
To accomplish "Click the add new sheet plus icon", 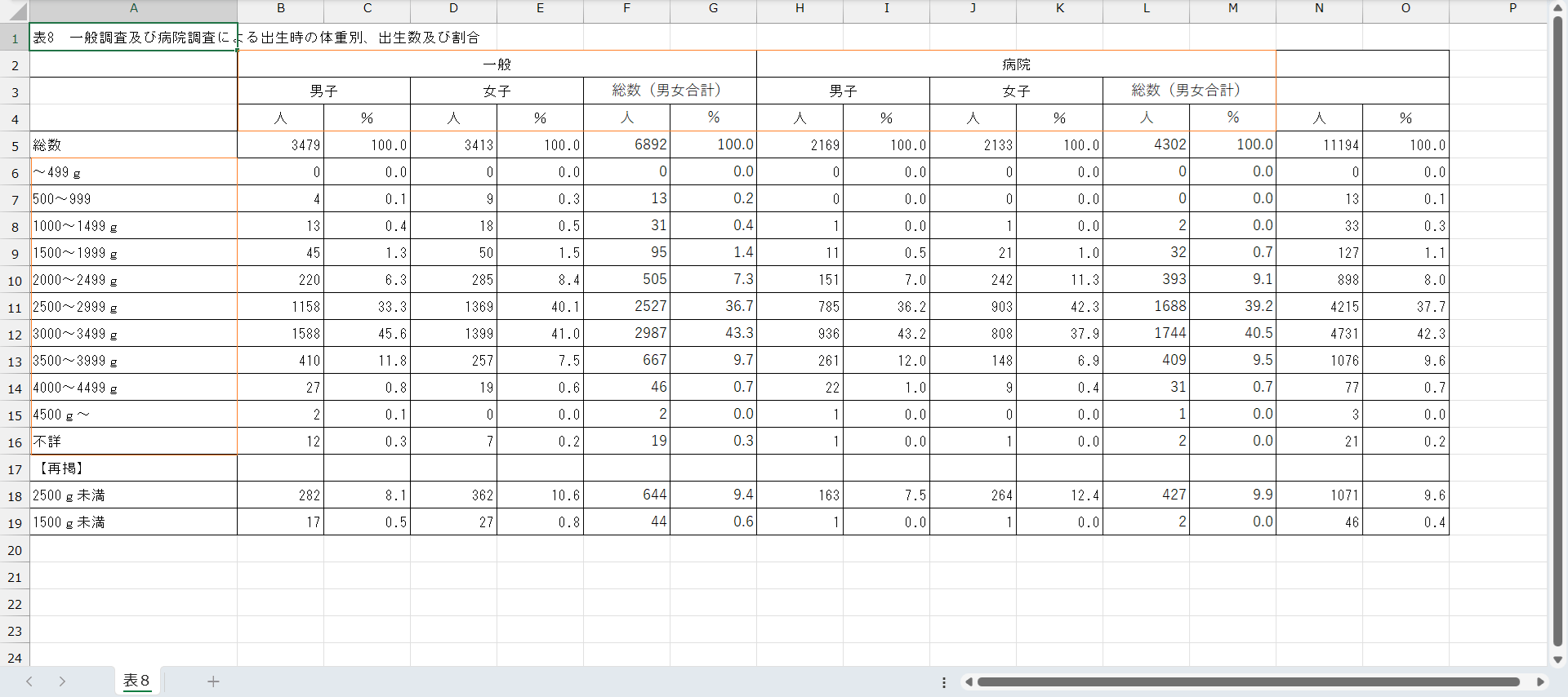I will [x=213, y=681].
